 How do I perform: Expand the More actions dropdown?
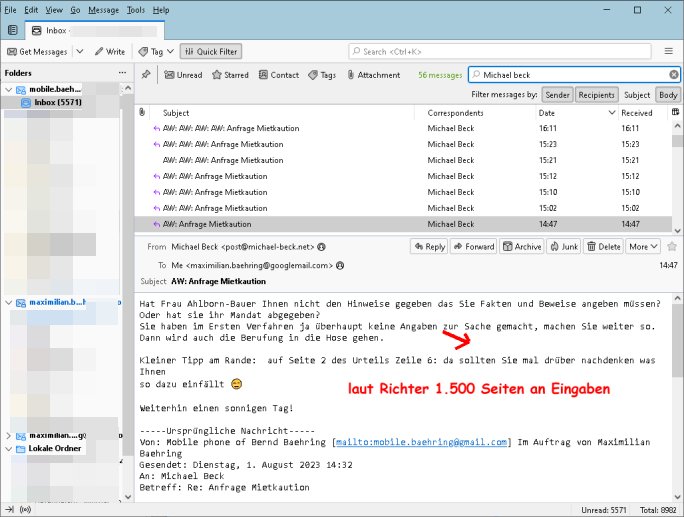click(641, 246)
